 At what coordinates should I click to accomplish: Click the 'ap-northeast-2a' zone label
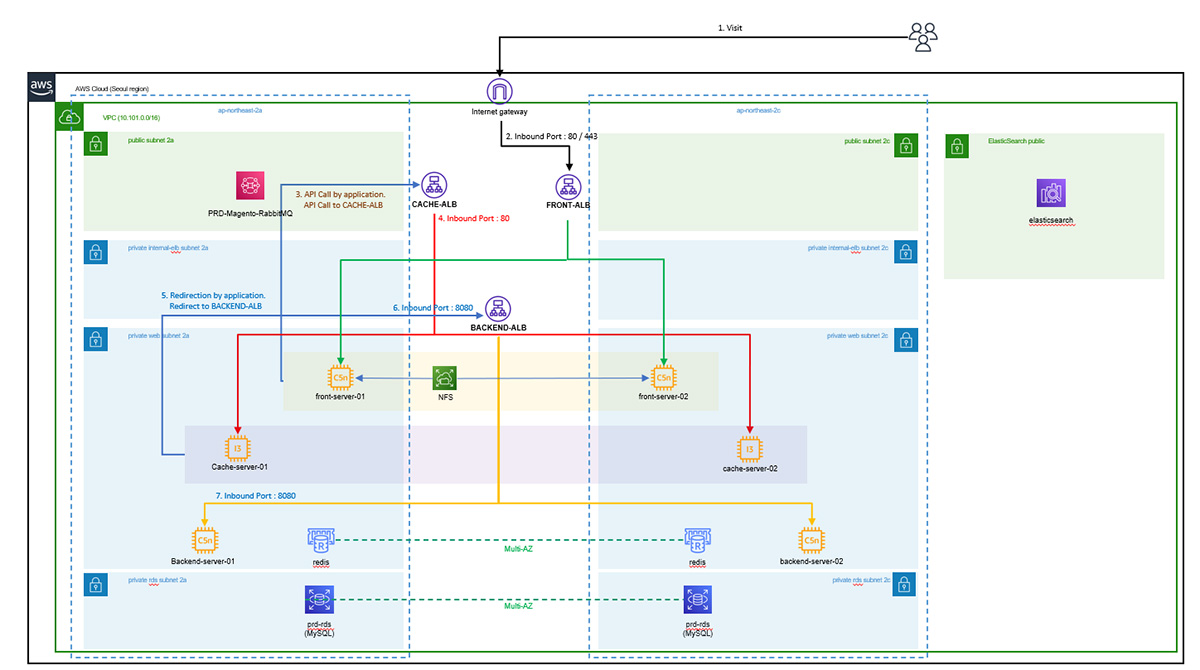click(x=239, y=111)
